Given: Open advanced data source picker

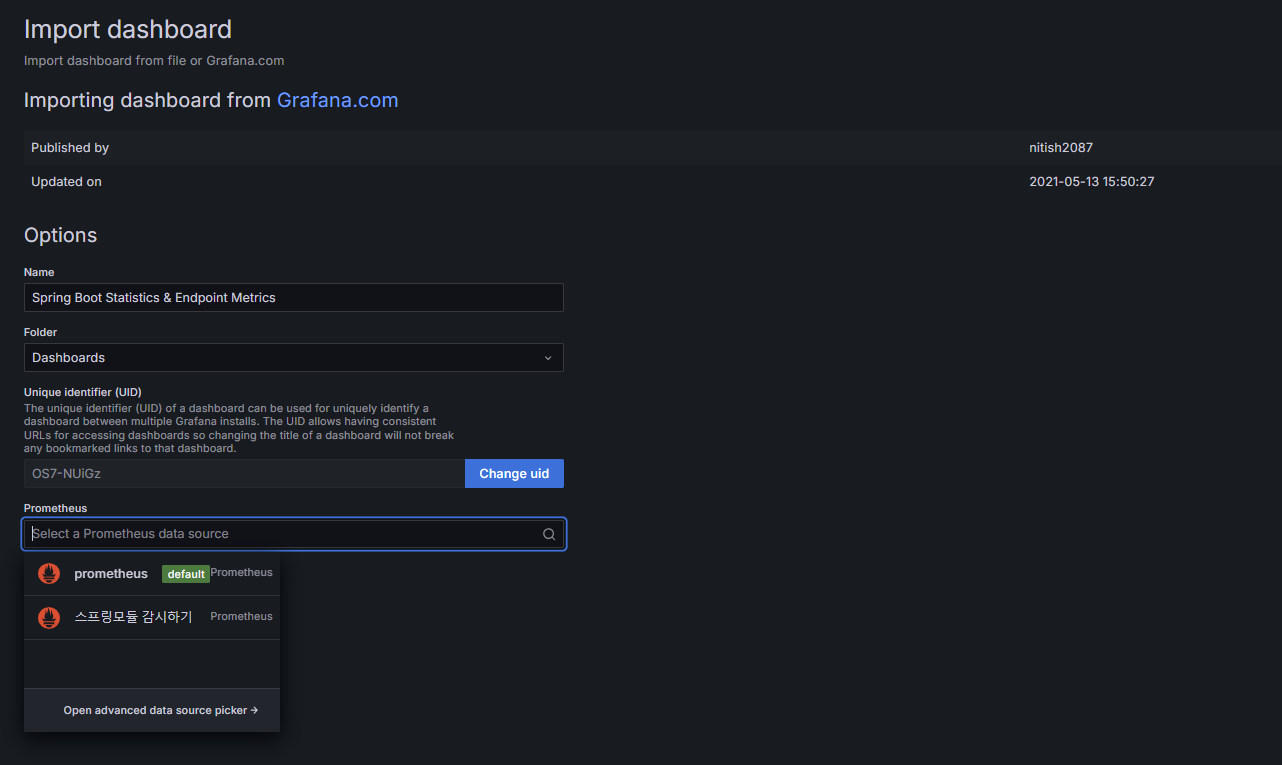Looking at the screenshot, I should click(x=161, y=710).
